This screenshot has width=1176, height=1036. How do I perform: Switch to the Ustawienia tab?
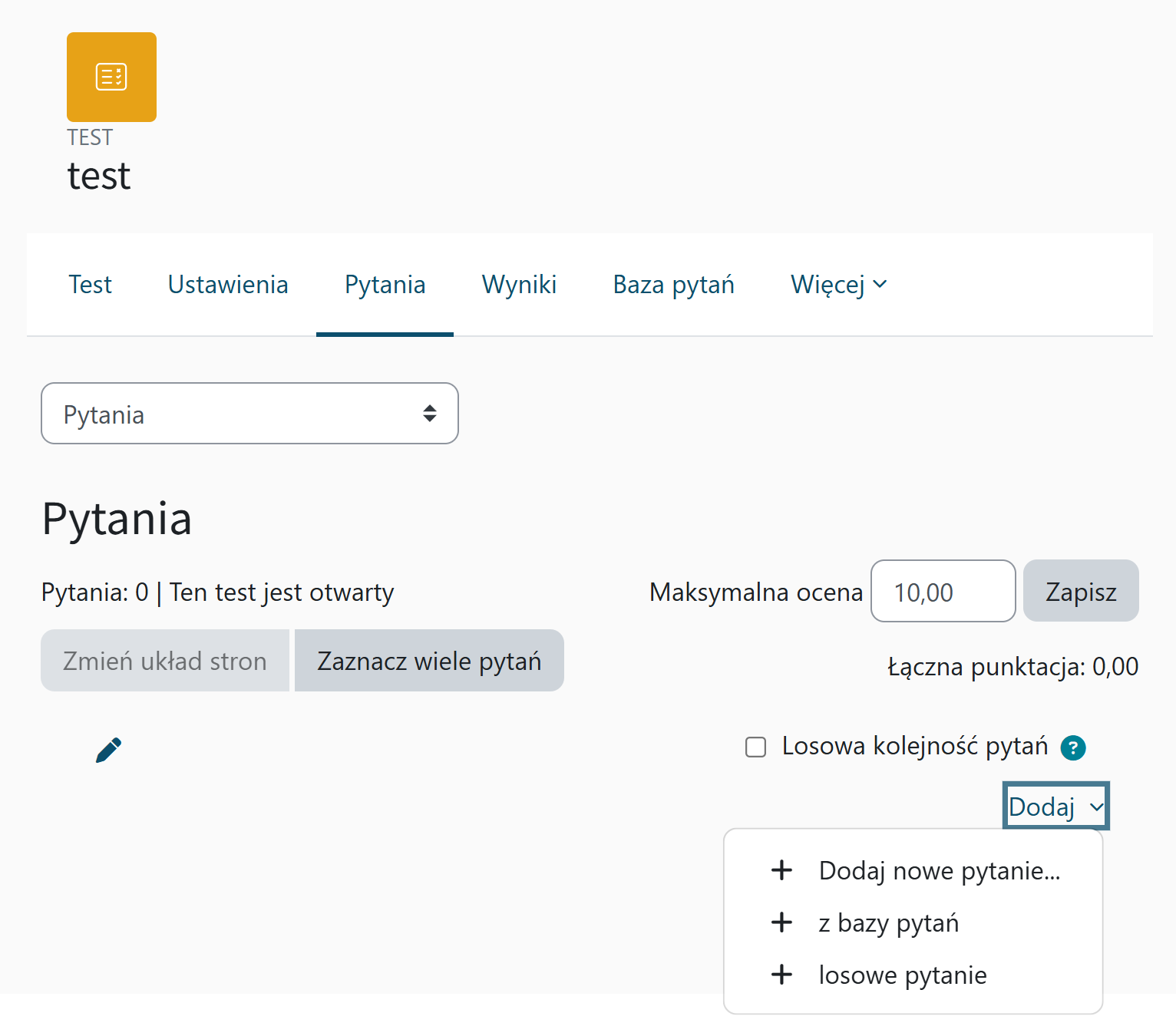click(228, 285)
